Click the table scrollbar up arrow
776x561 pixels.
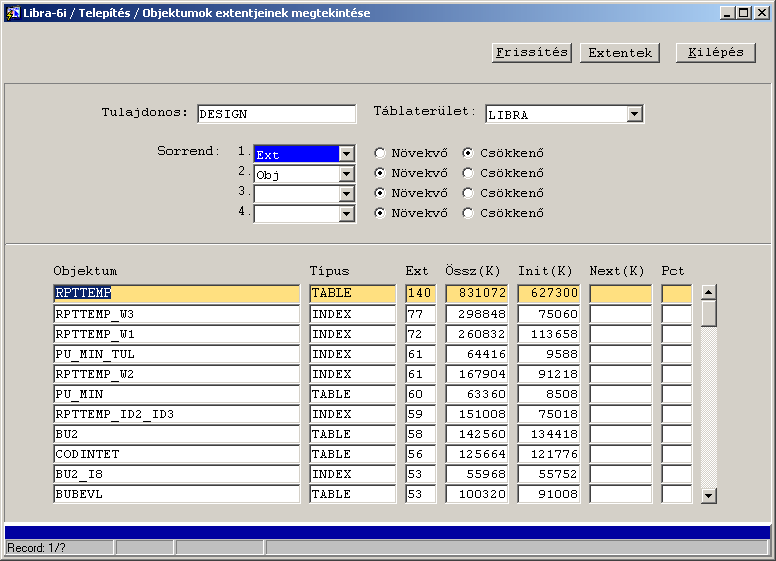tap(709, 292)
